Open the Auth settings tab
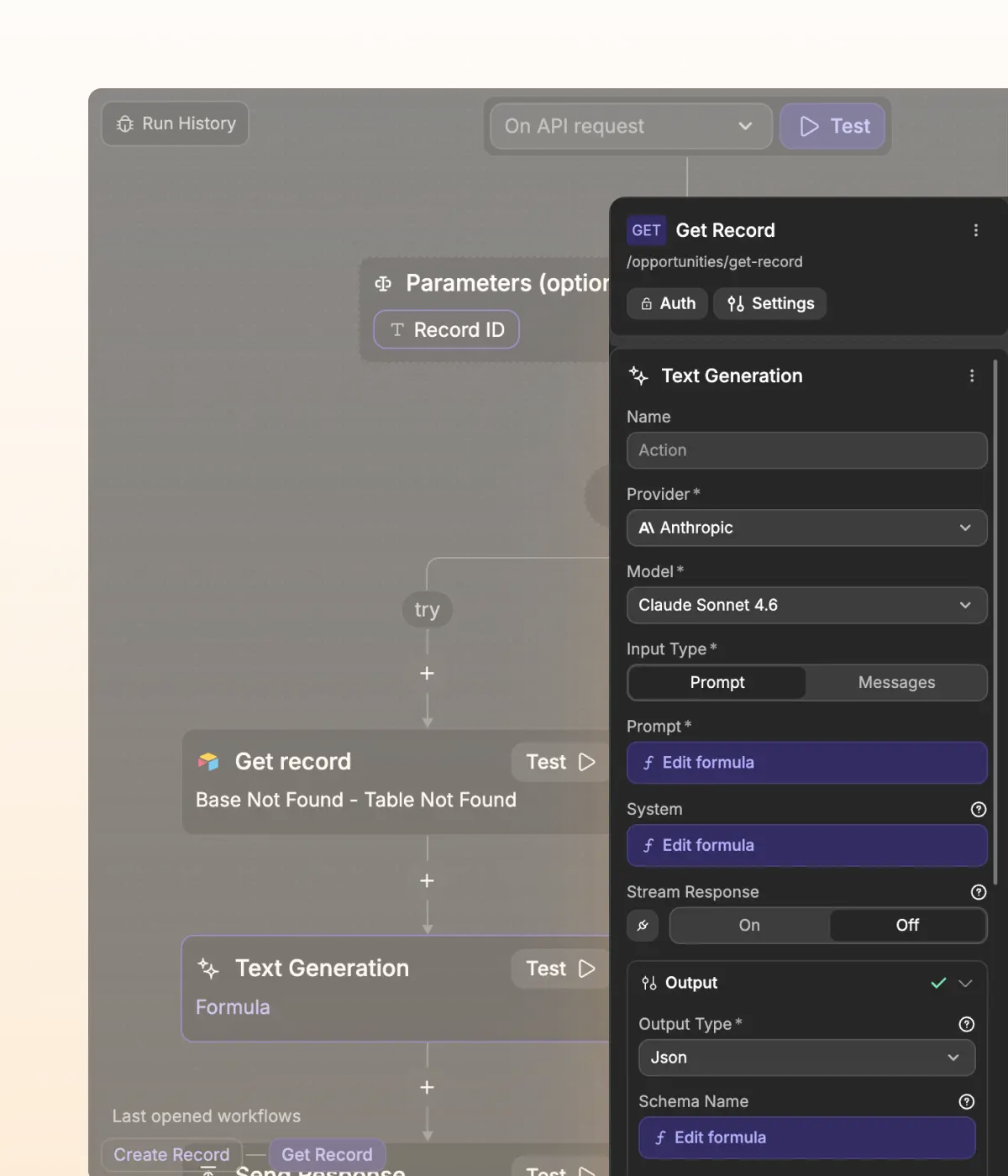 pyautogui.click(x=668, y=303)
